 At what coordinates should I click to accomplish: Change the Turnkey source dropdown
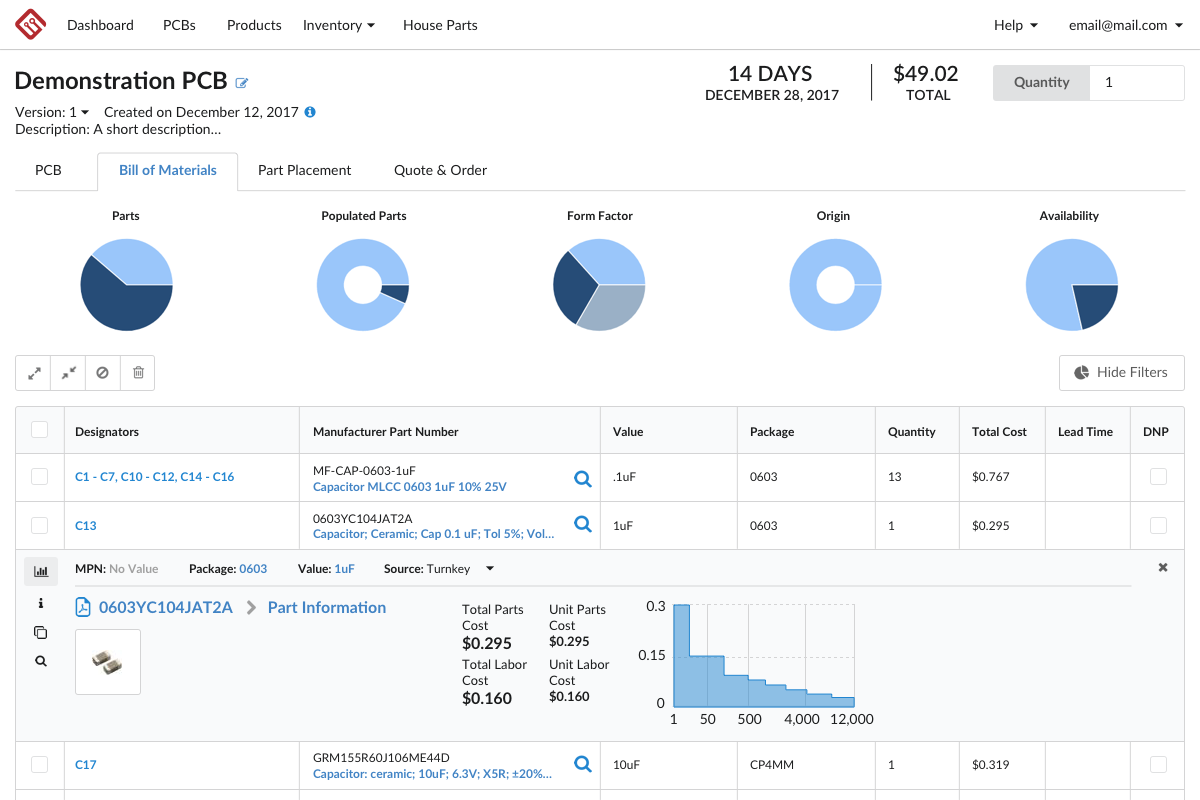tap(489, 568)
